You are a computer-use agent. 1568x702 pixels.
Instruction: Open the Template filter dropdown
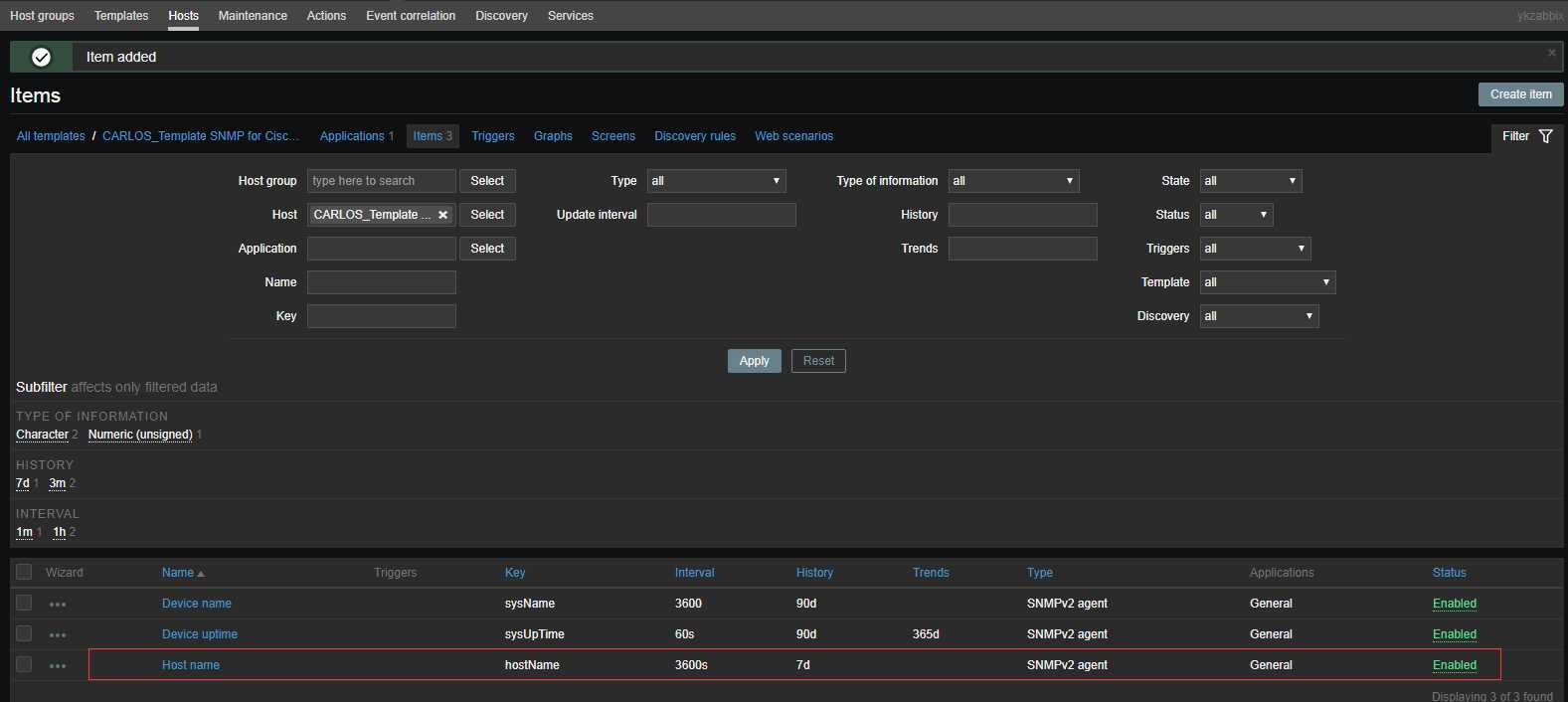point(1268,282)
